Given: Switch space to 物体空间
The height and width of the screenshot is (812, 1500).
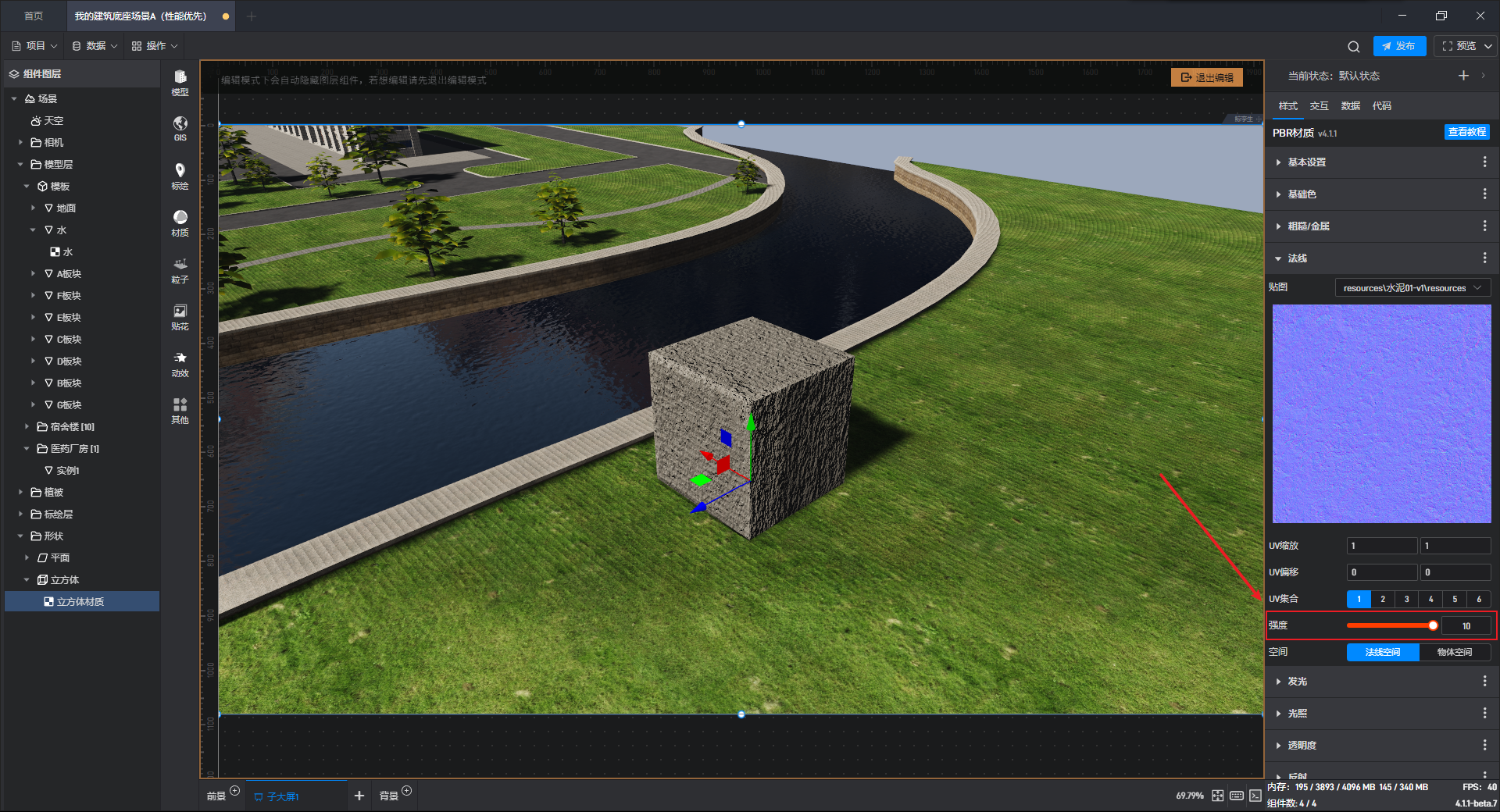Looking at the screenshot, I should (1454, 652).
